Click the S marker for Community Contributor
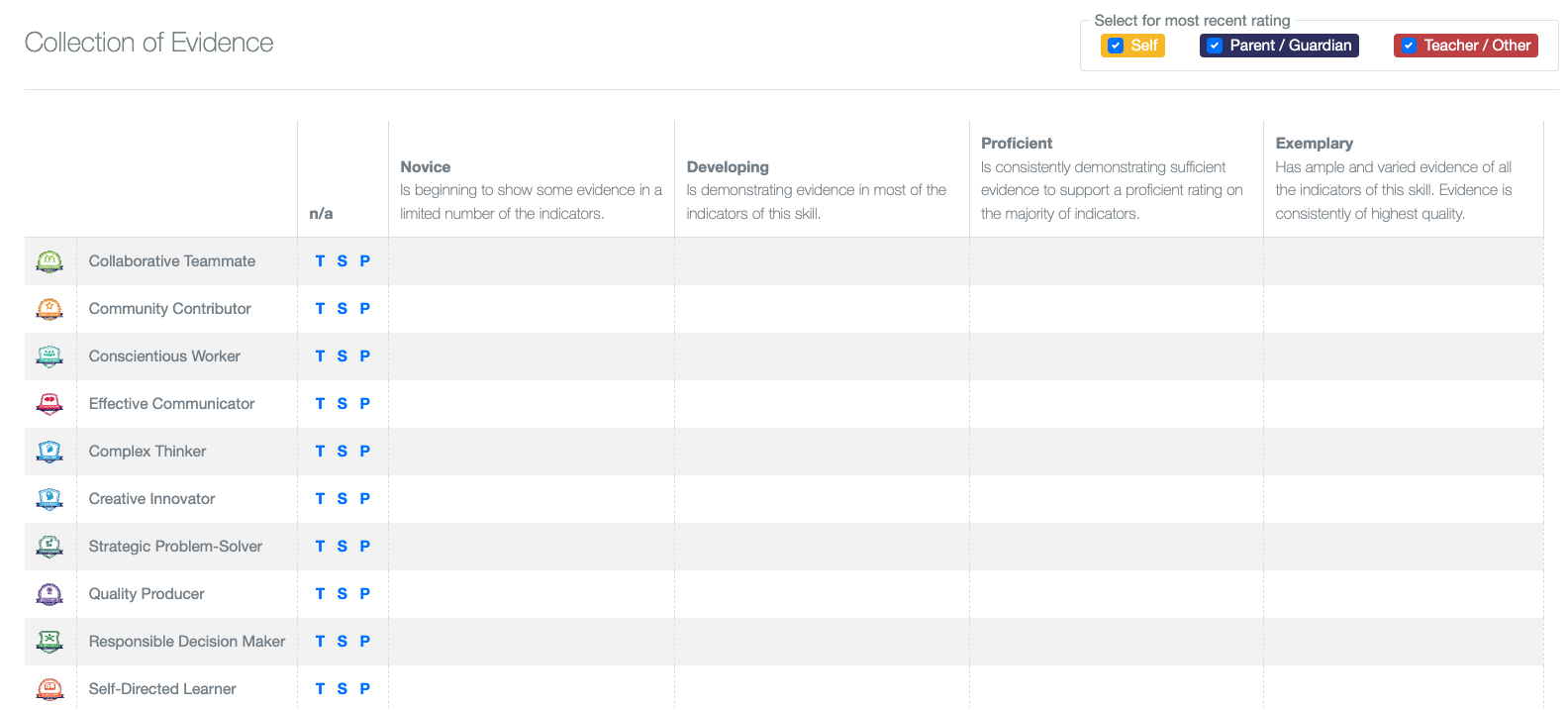Screen dimensions: 1568x710 [x=343, y=309]
